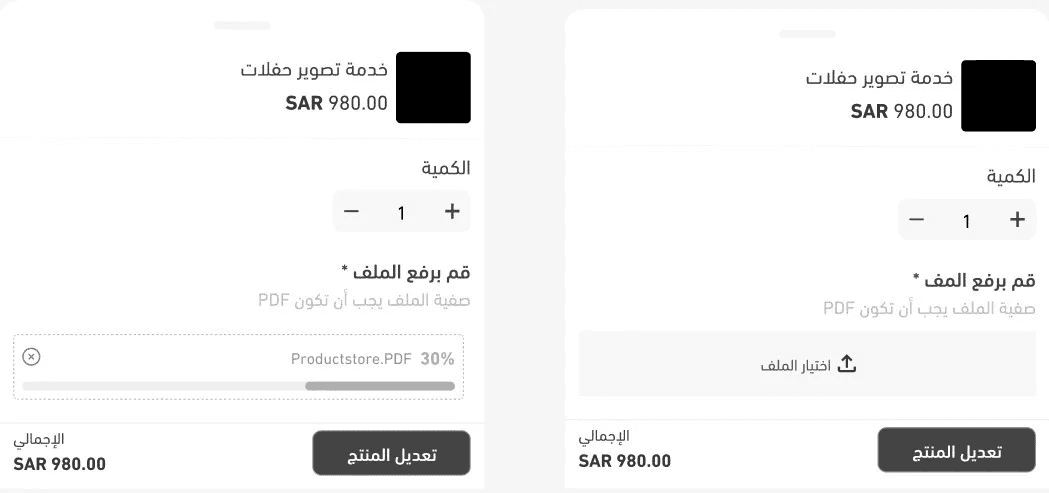This screenshot has width=1049, height=493.
Task: Grab the top drag handle of the اختيار الملف sheet
Action: tap(807, 34)
